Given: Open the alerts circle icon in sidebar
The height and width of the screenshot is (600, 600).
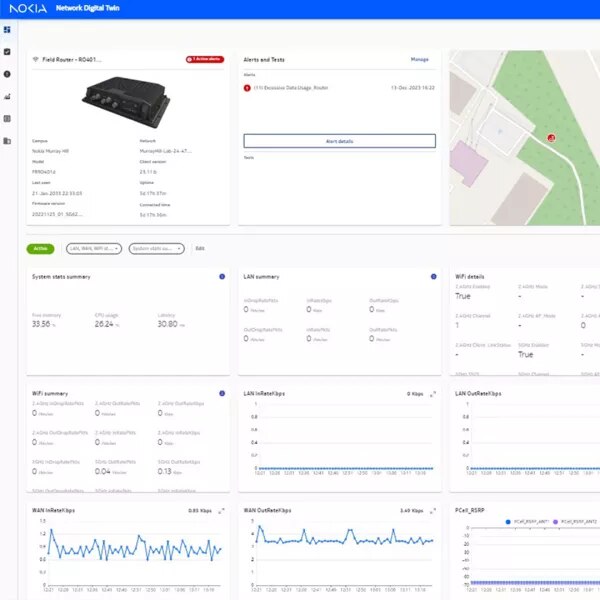Looking at the screenshot, I should click(7, 74).
